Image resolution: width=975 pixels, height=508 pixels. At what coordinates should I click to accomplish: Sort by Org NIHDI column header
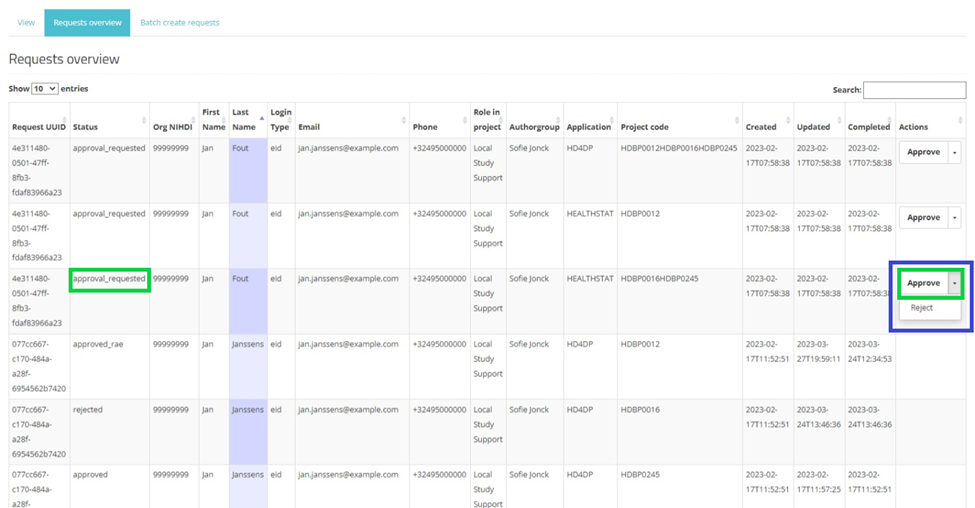click(173, 127)
